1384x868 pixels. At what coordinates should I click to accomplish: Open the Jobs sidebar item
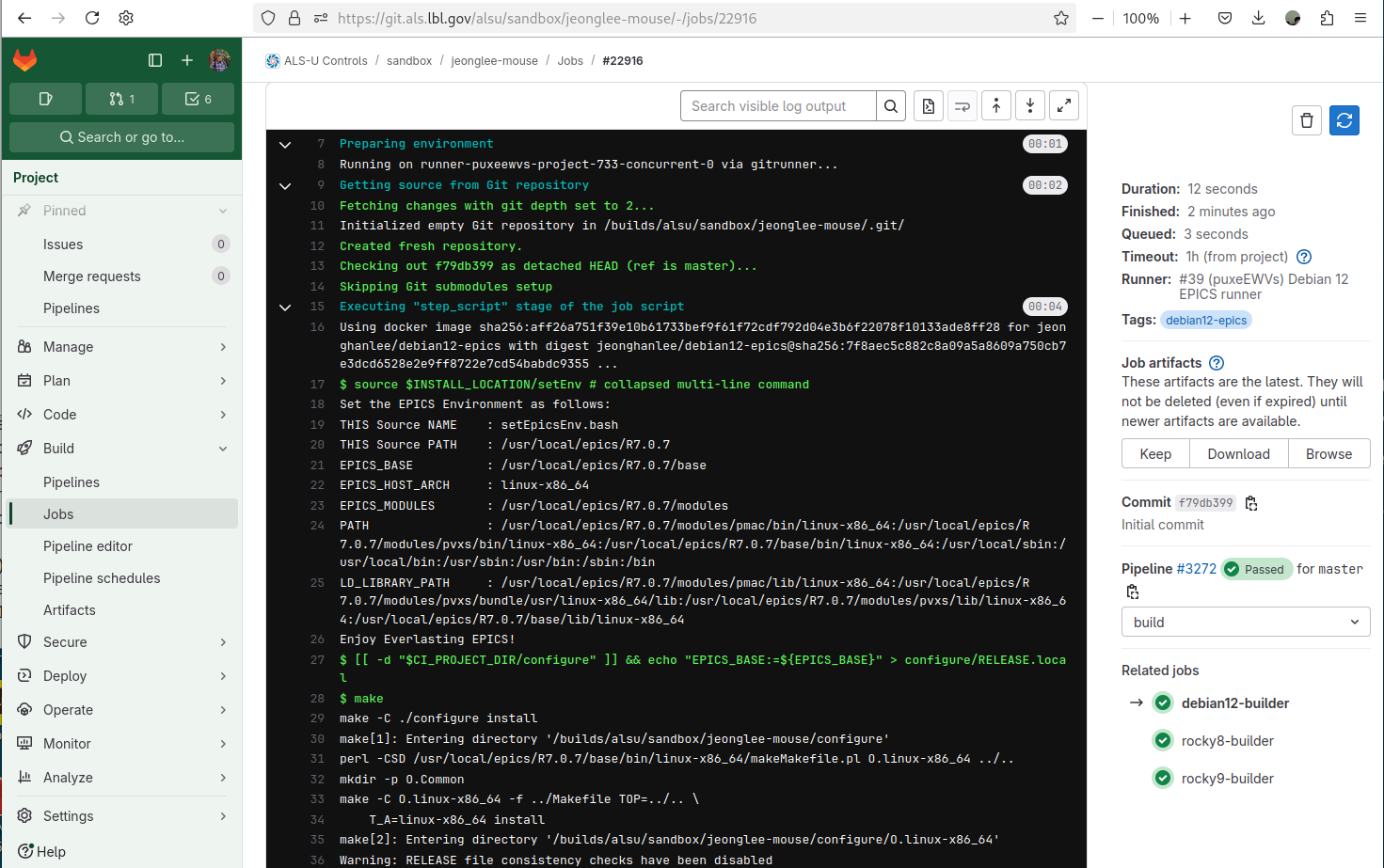tap(122, 514)
